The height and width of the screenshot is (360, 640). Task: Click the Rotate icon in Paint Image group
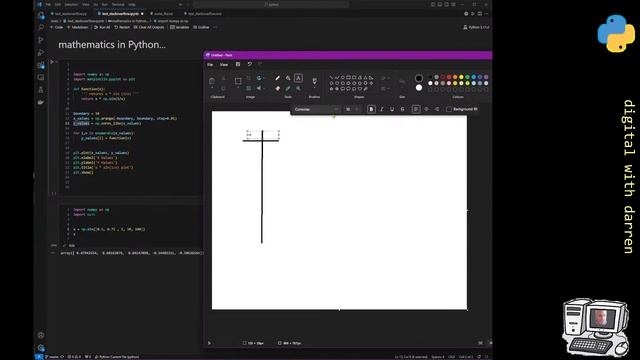(259, 78)
